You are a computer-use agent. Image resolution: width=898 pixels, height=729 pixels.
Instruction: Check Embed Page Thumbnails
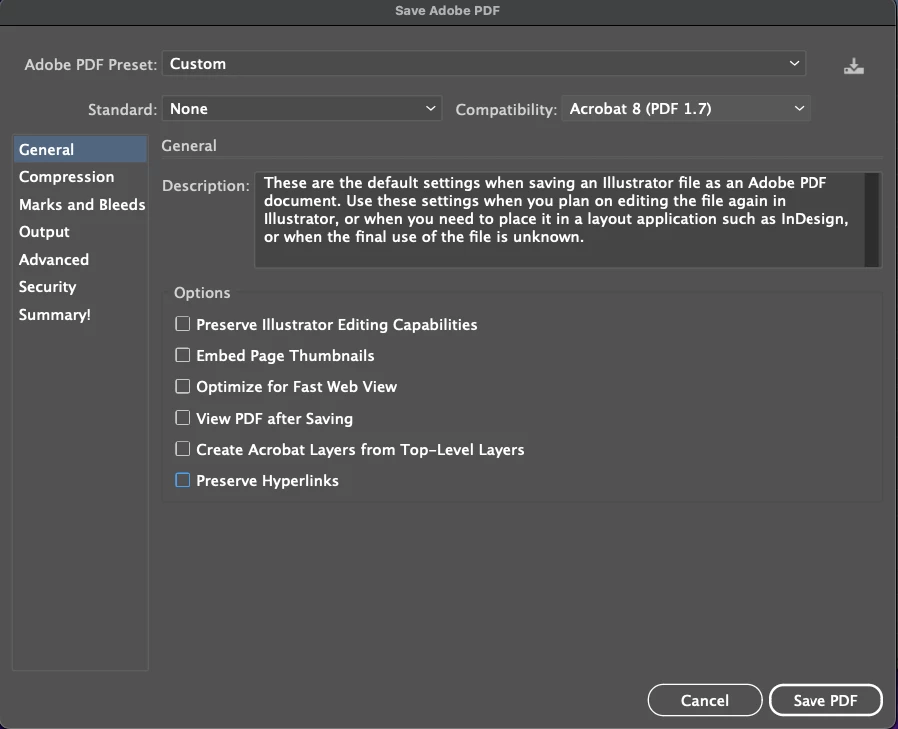(183, 355)
